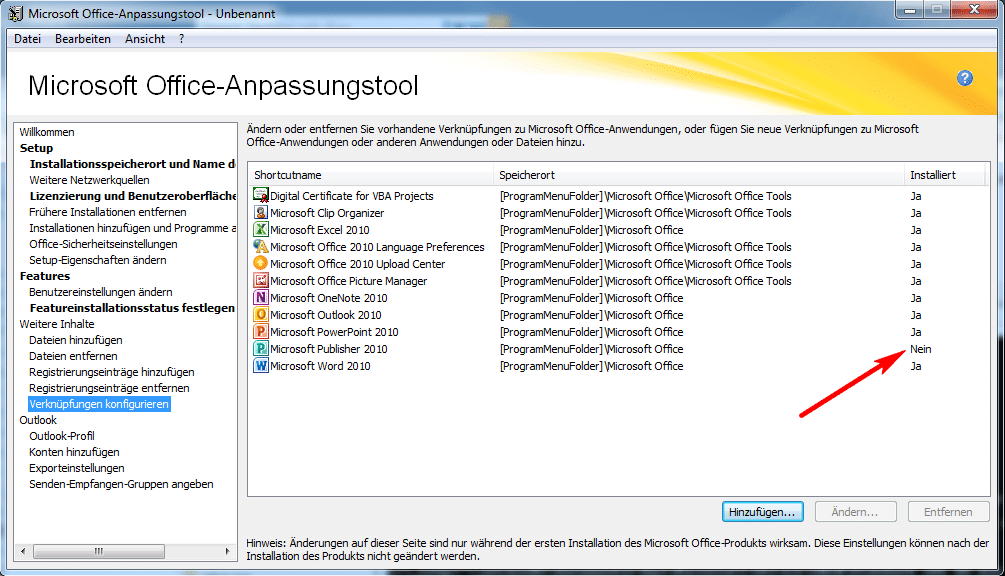Click the Microsoft PowerPoint 2010 icon
1005x576 pixels.
pos(260,331)
